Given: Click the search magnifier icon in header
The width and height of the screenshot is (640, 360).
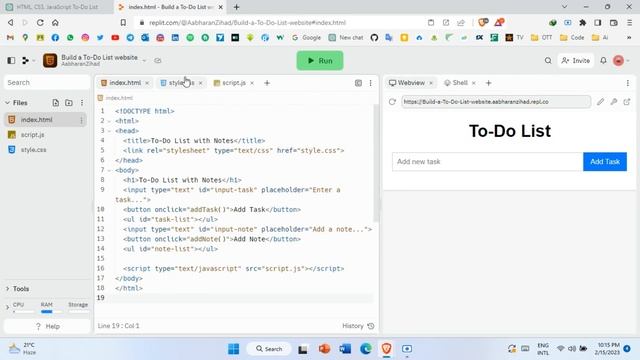Looking at the screenshot, I should [548, 60].
